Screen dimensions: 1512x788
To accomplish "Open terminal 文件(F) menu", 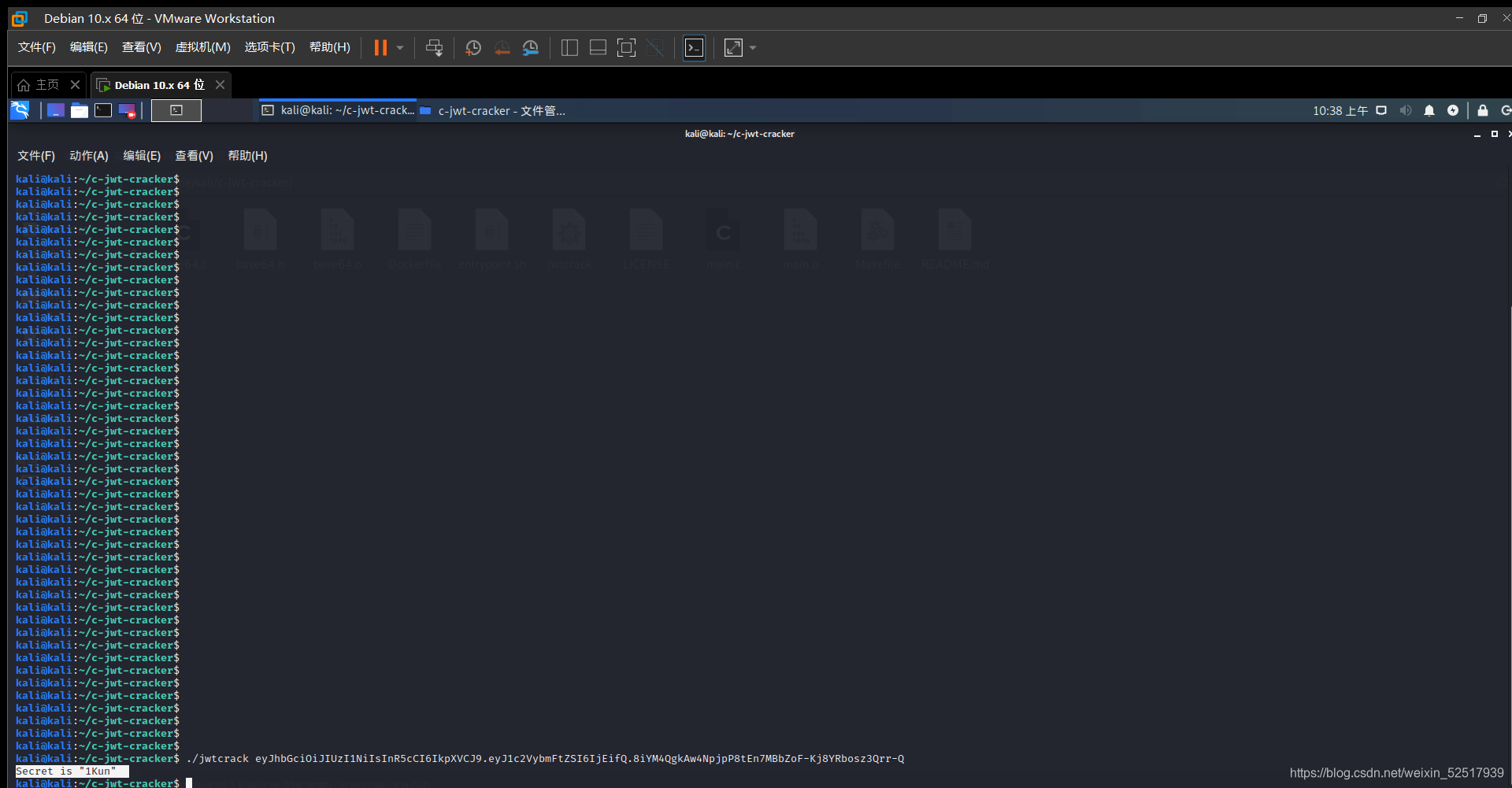I will tap(36, 156).
